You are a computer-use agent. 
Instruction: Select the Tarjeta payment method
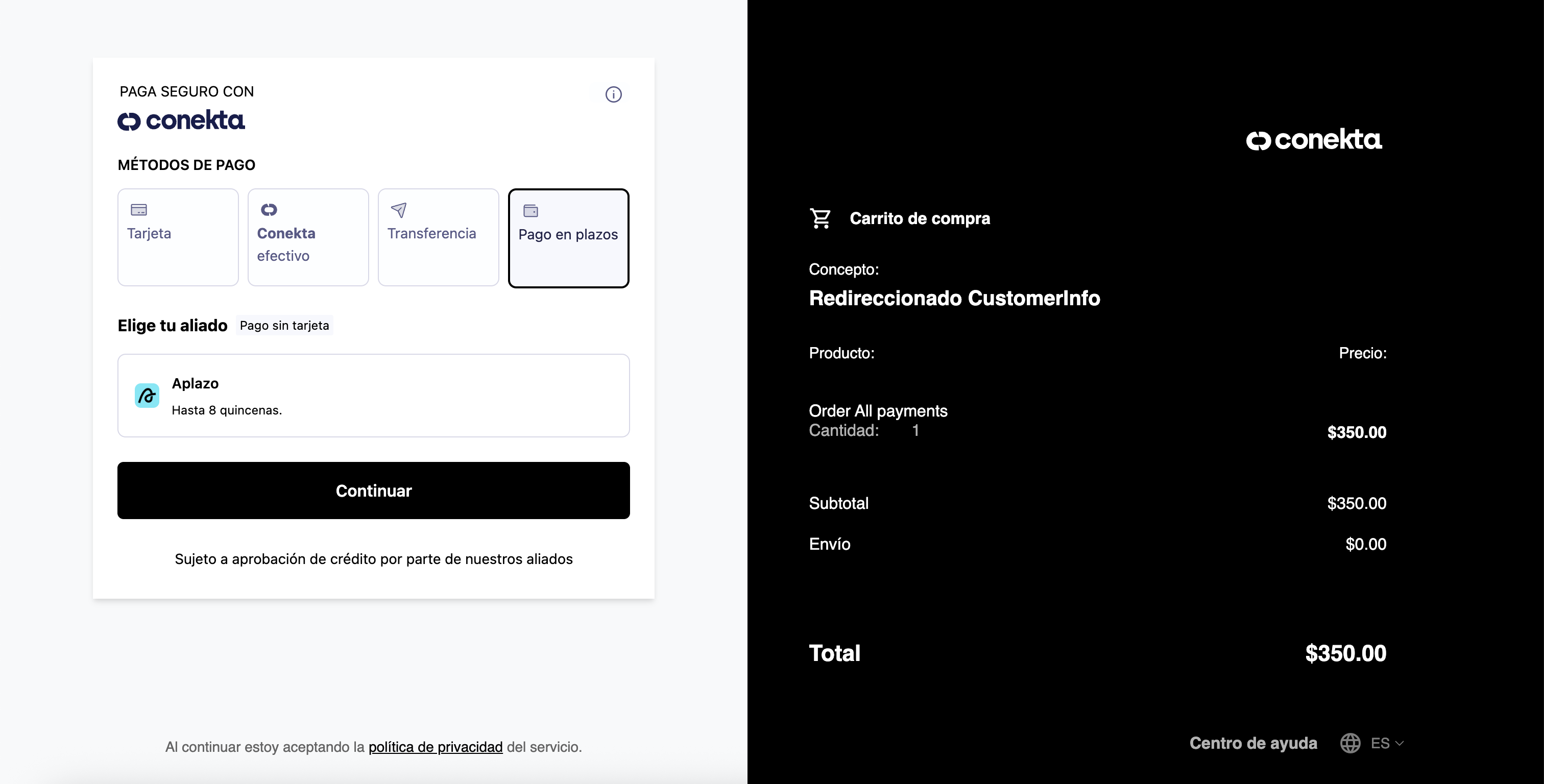178,237
